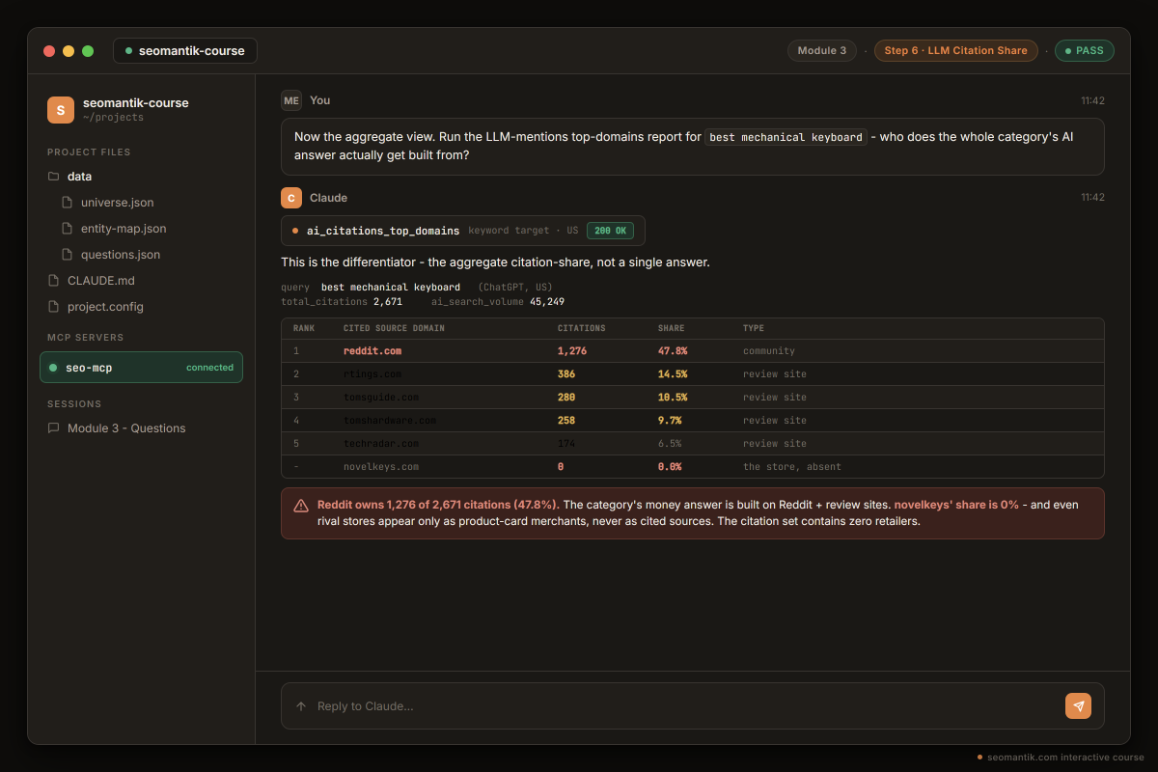Image resolution: width=1158 pixels, height=772 pixels.
Task: Click the reddit.com domain row link
Action: click(x=372, y=351)
